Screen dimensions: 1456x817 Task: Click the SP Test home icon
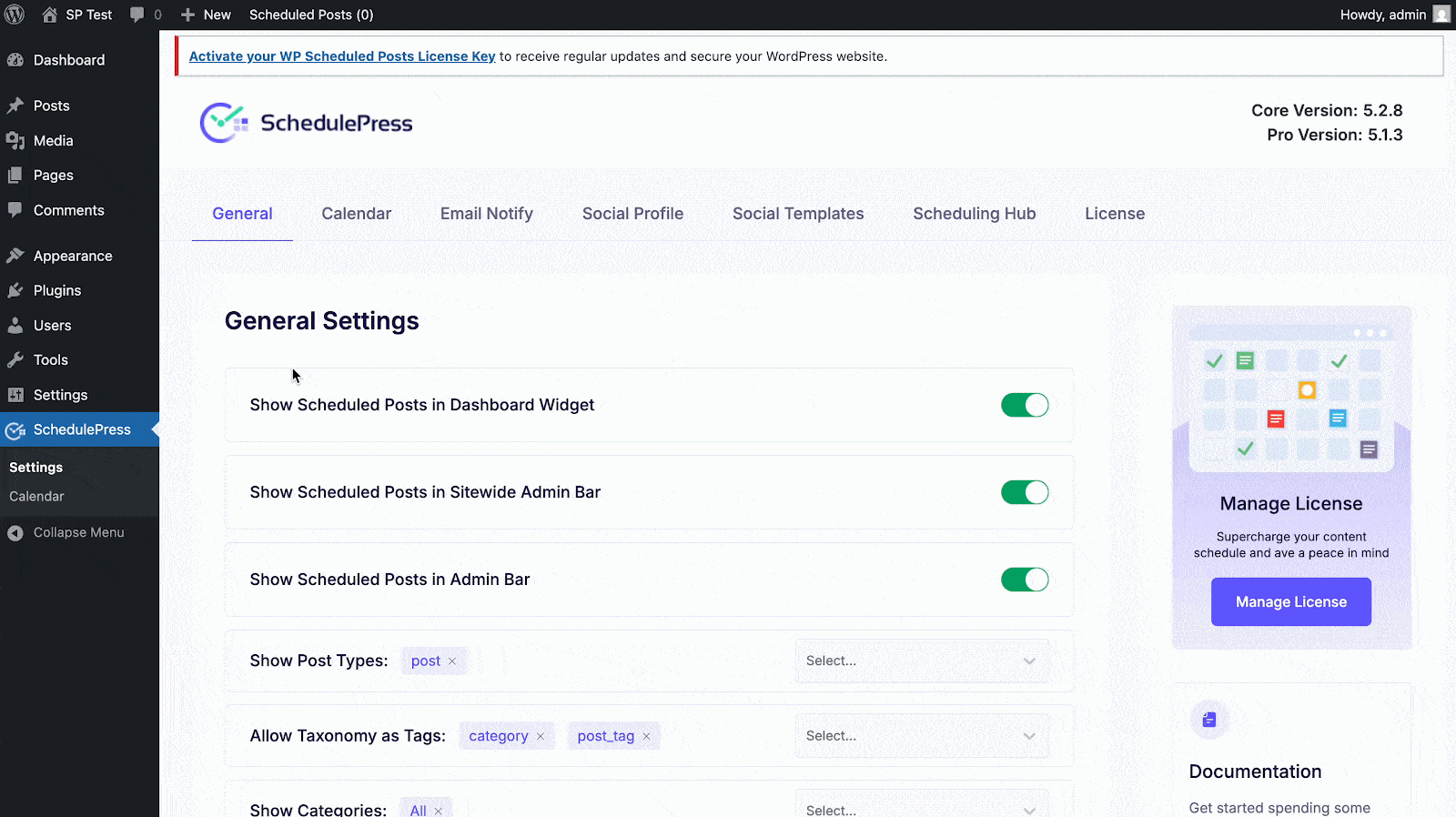(x=50, y=15)
